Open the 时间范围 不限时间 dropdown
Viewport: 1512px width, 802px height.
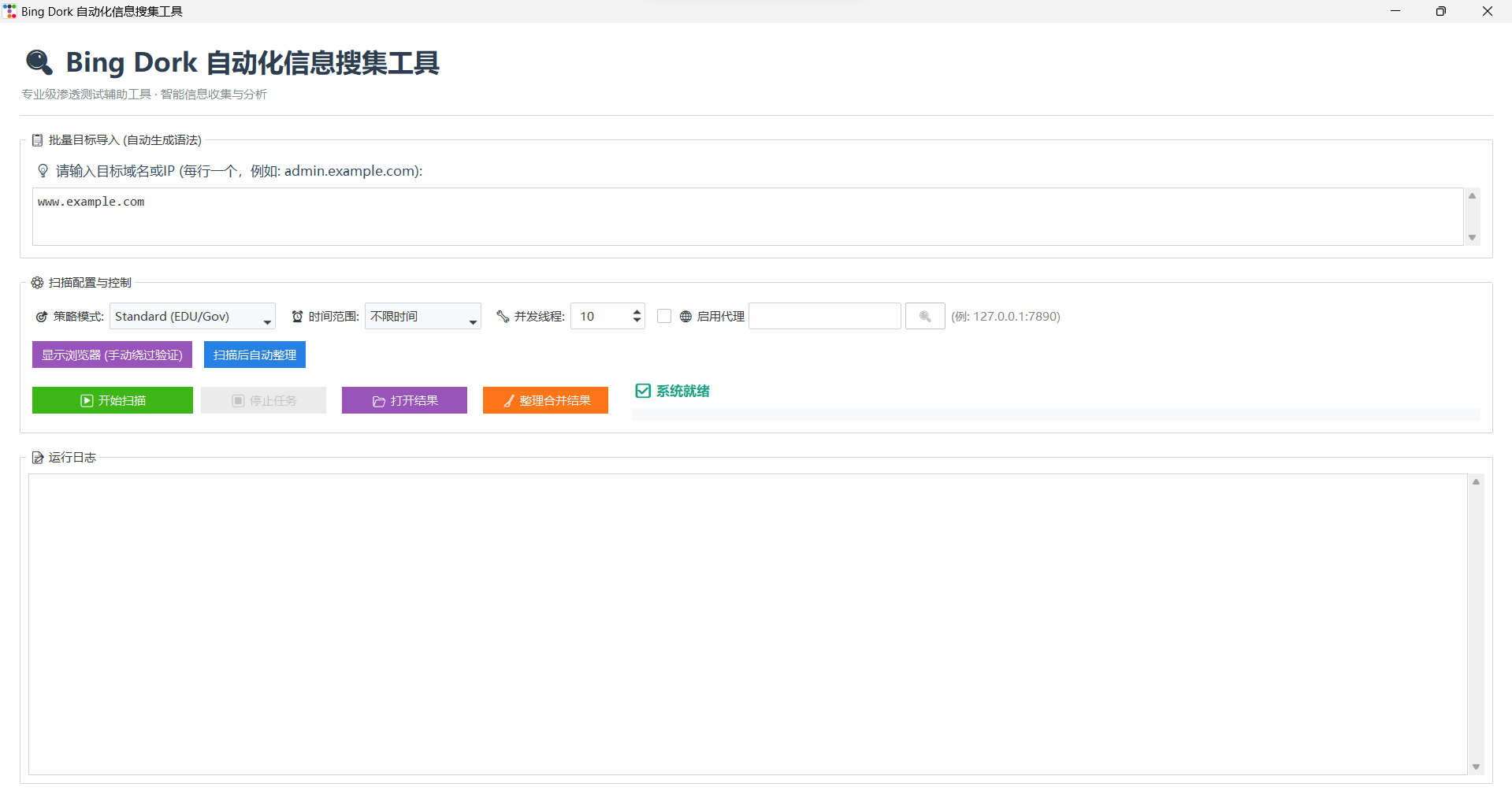422,316
